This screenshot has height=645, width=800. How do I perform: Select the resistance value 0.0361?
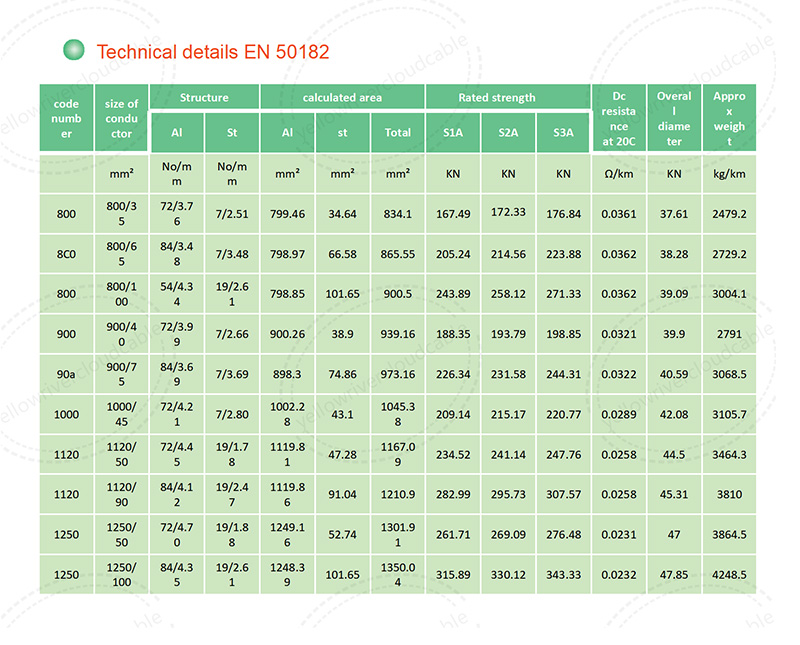click(619, 214)
